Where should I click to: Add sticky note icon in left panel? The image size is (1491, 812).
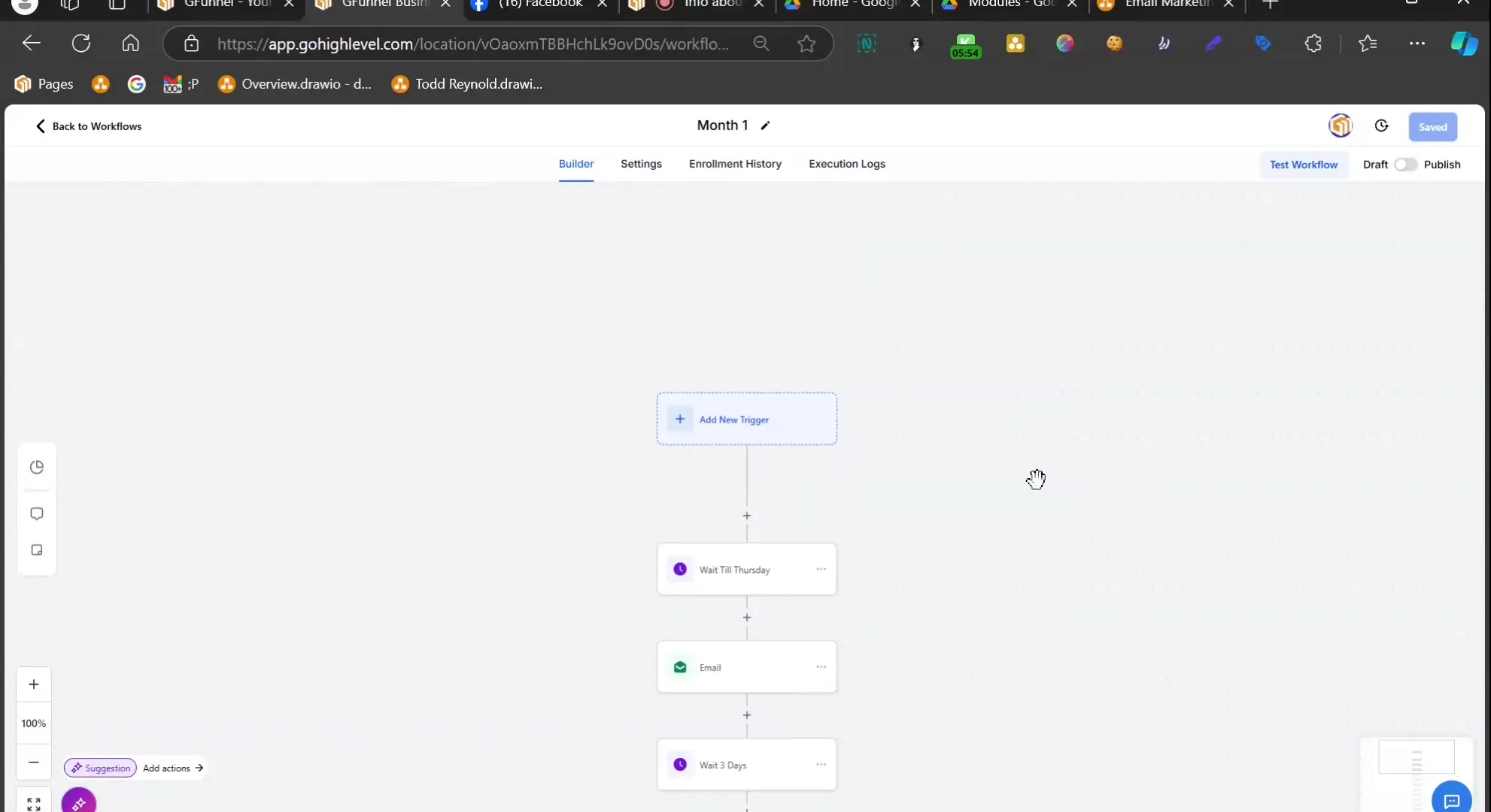point(36,550)
